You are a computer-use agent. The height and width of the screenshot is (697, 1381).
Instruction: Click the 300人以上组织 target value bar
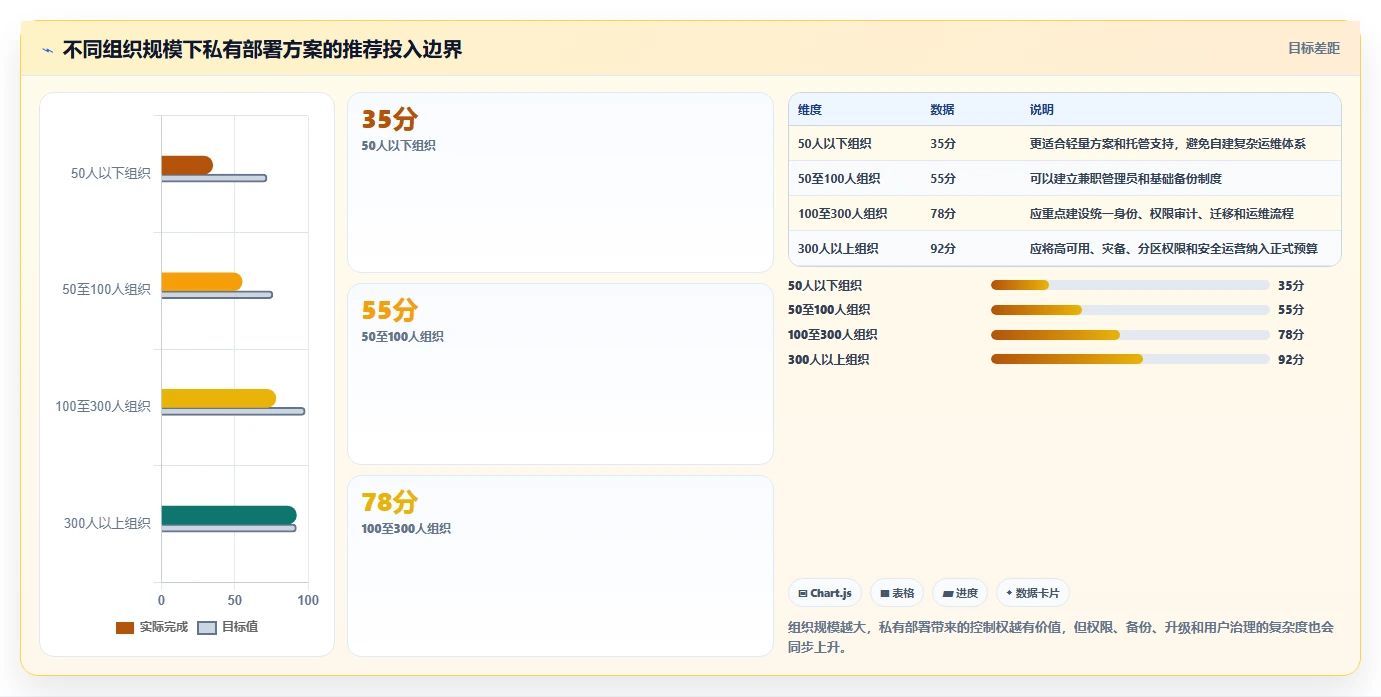228,528
